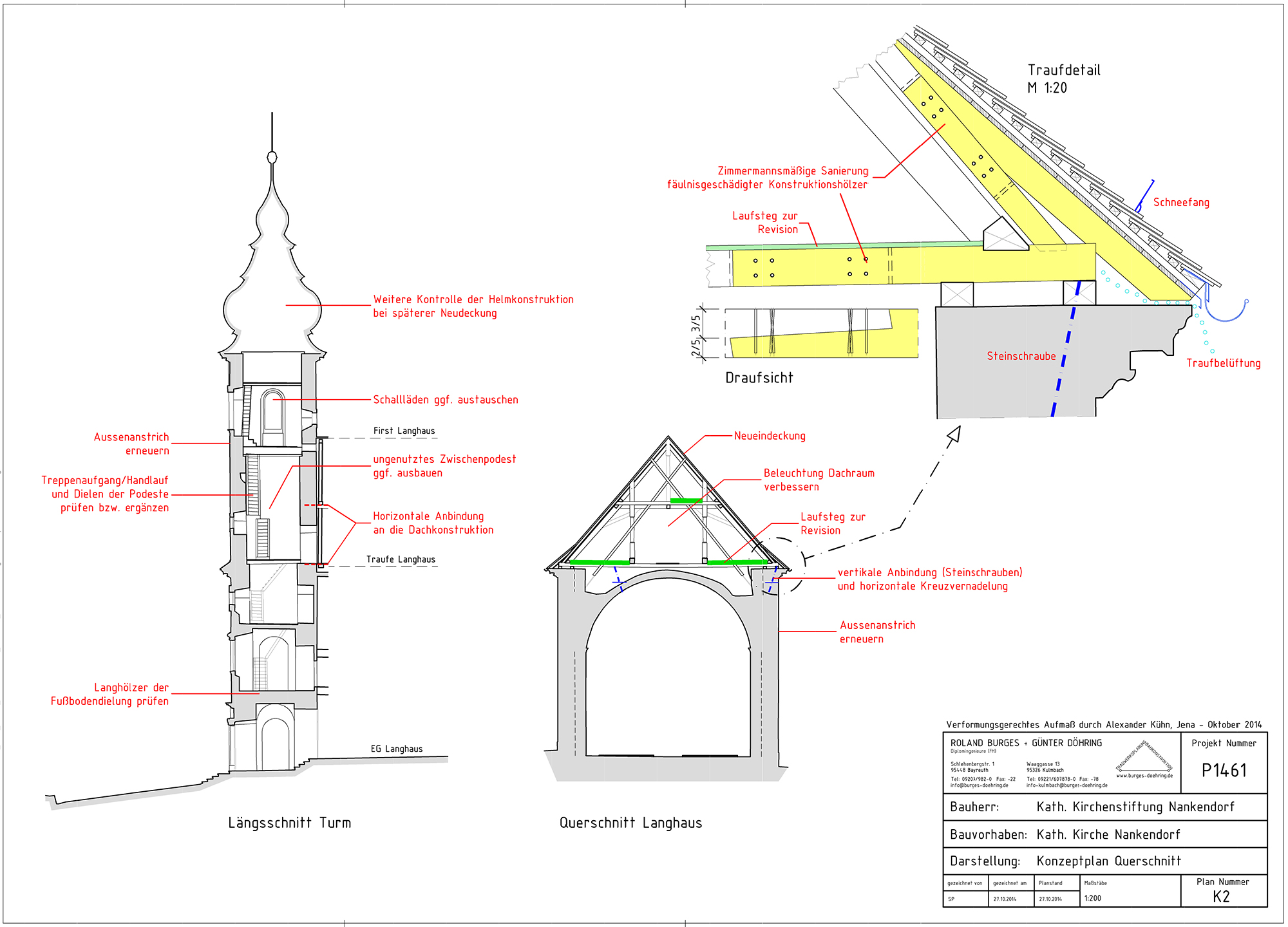Click the Steinschraube annotation

click(1021, 356)
